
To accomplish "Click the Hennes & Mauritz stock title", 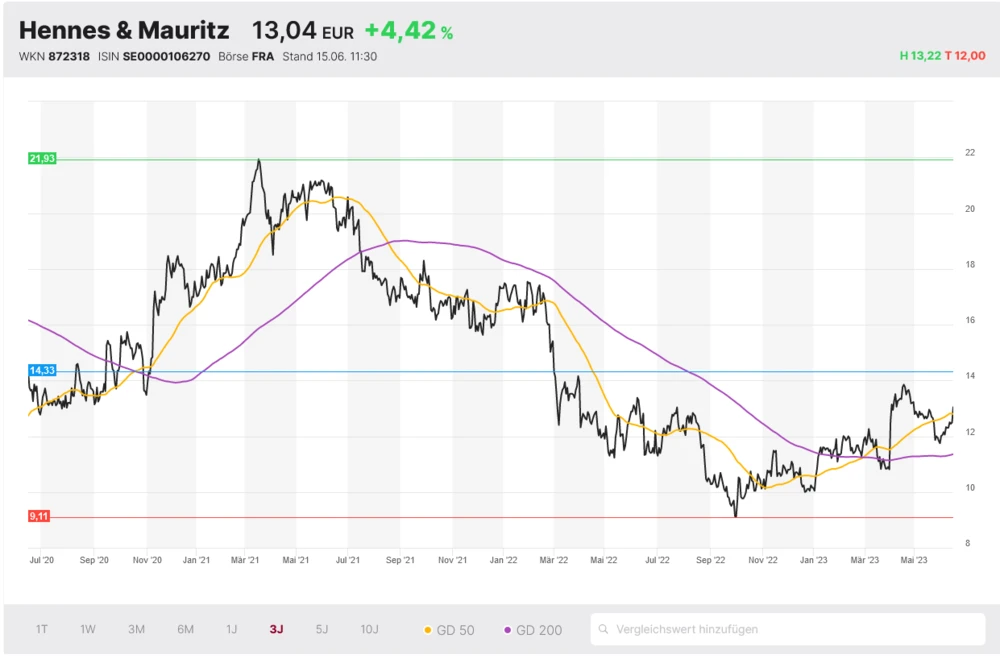I will [x=124, y=31].
